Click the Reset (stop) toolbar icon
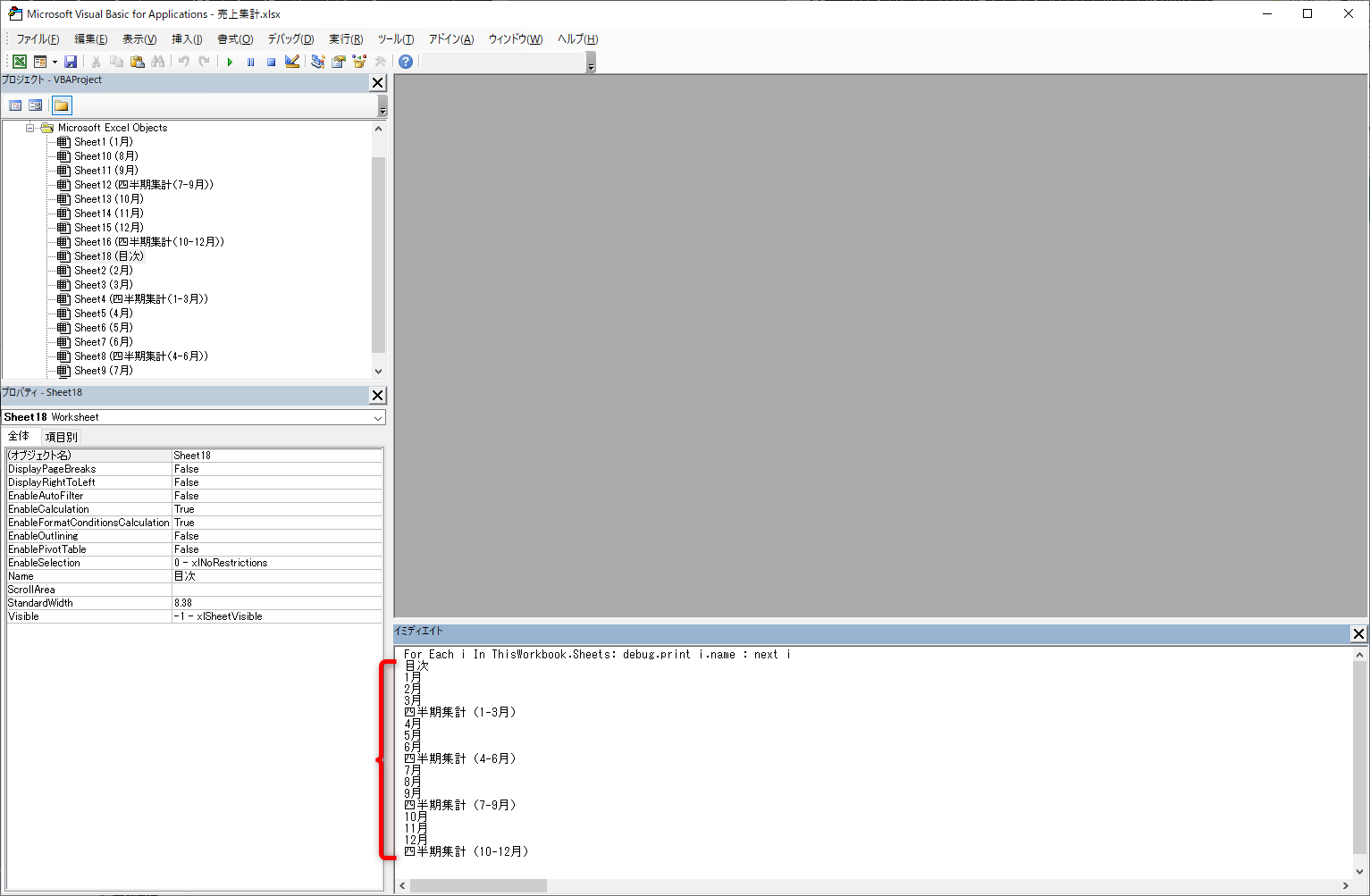The width and height of the screenshot is (1370, 896). tap(271, 62)
